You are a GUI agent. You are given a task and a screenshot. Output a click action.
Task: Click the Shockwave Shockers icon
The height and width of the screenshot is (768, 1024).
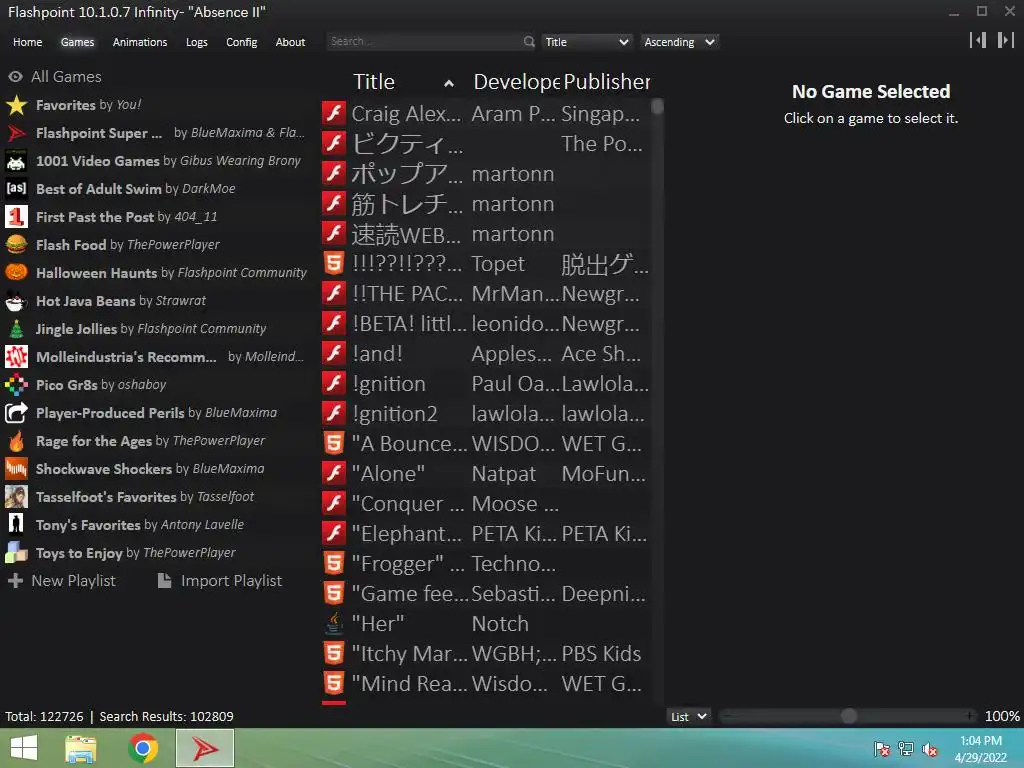16,469
